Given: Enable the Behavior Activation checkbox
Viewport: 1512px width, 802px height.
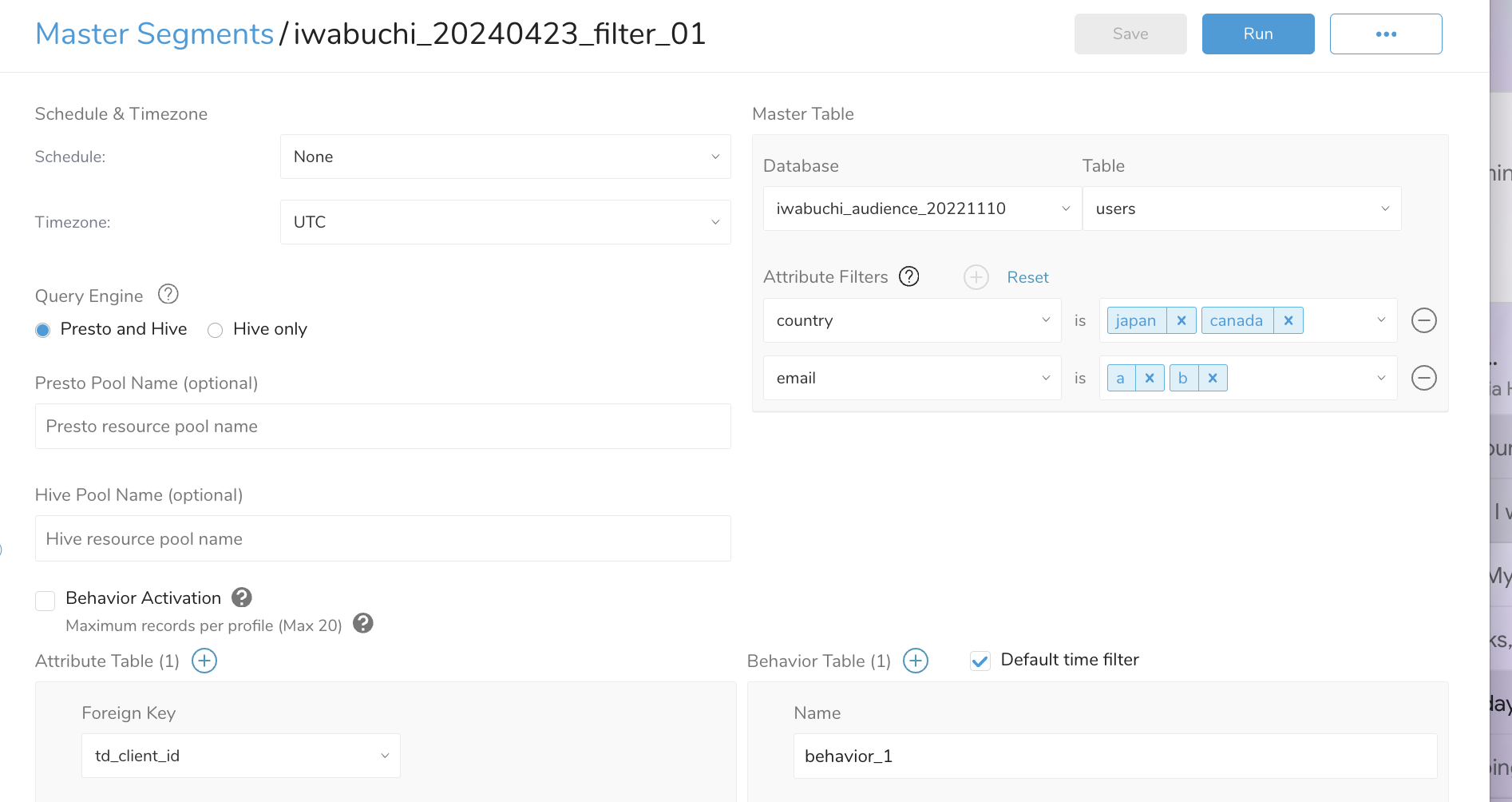Looking at the screenshot, I should coord(46,600).
